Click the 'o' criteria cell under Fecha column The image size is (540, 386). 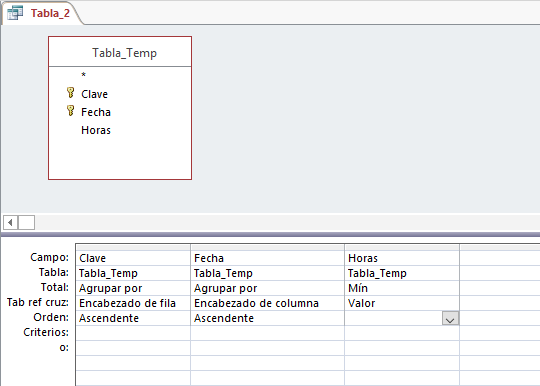267,348
